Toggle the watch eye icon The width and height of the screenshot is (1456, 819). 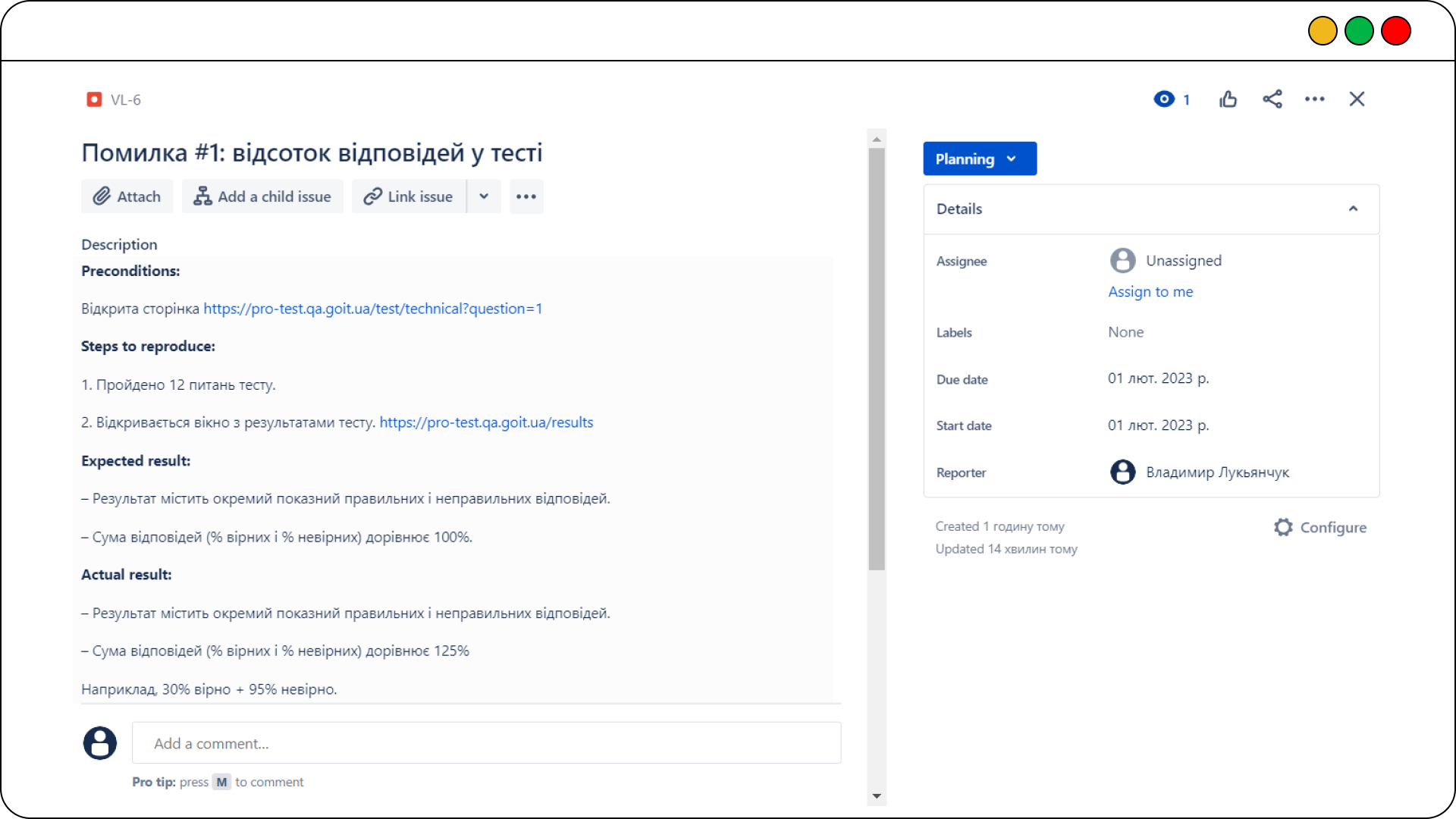(x=1164, y=99)
